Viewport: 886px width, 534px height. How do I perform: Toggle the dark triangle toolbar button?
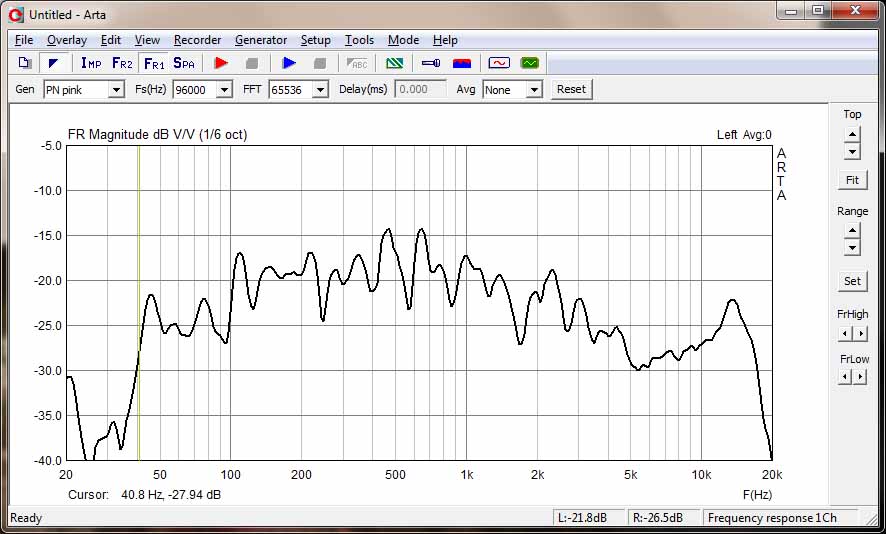point(54,63)
